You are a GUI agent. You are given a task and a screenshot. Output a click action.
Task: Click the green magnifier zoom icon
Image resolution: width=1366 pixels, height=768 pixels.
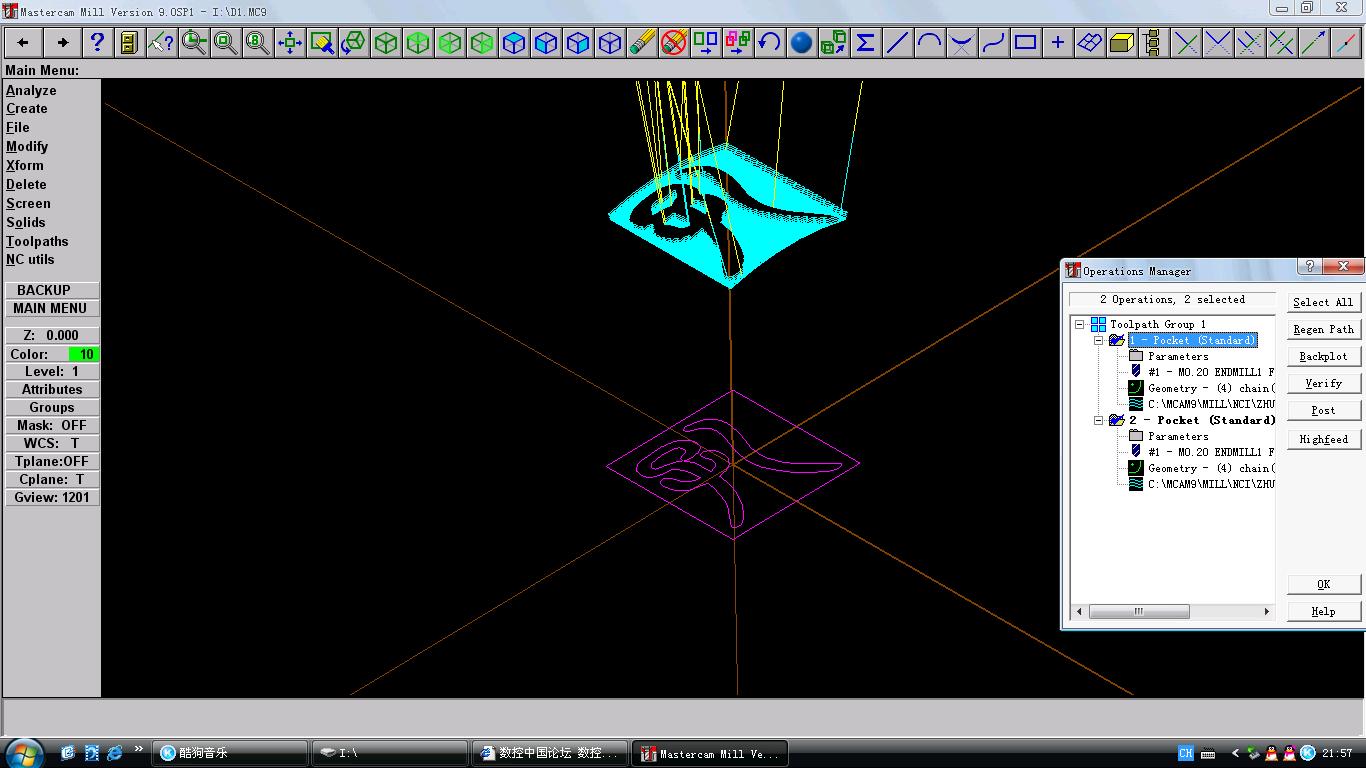[x=193, y=42]
